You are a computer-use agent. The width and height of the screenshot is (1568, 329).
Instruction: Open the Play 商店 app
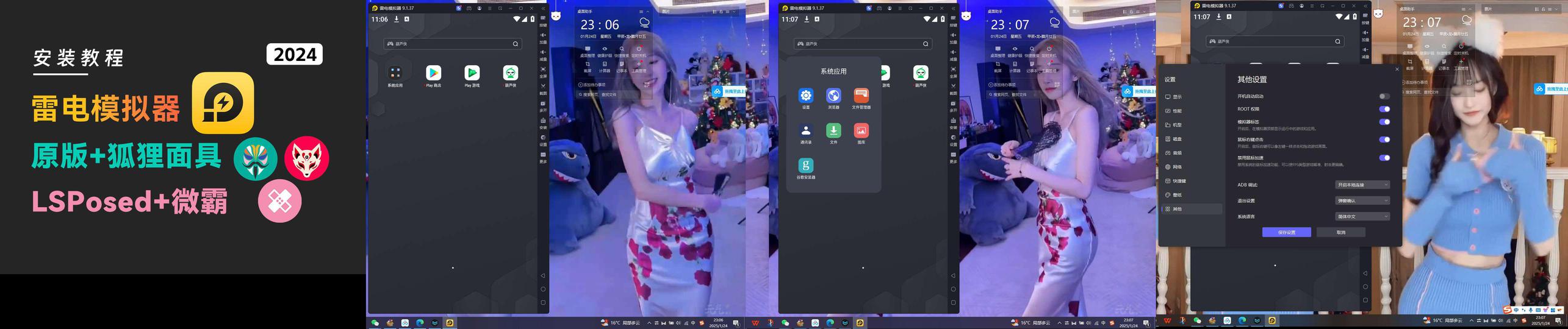click(x=433, y=73)
